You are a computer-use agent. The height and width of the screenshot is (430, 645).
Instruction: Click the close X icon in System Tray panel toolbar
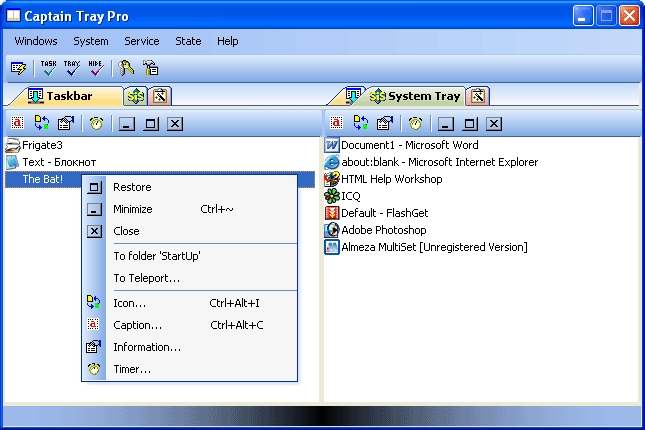click(x=493, y=124)
